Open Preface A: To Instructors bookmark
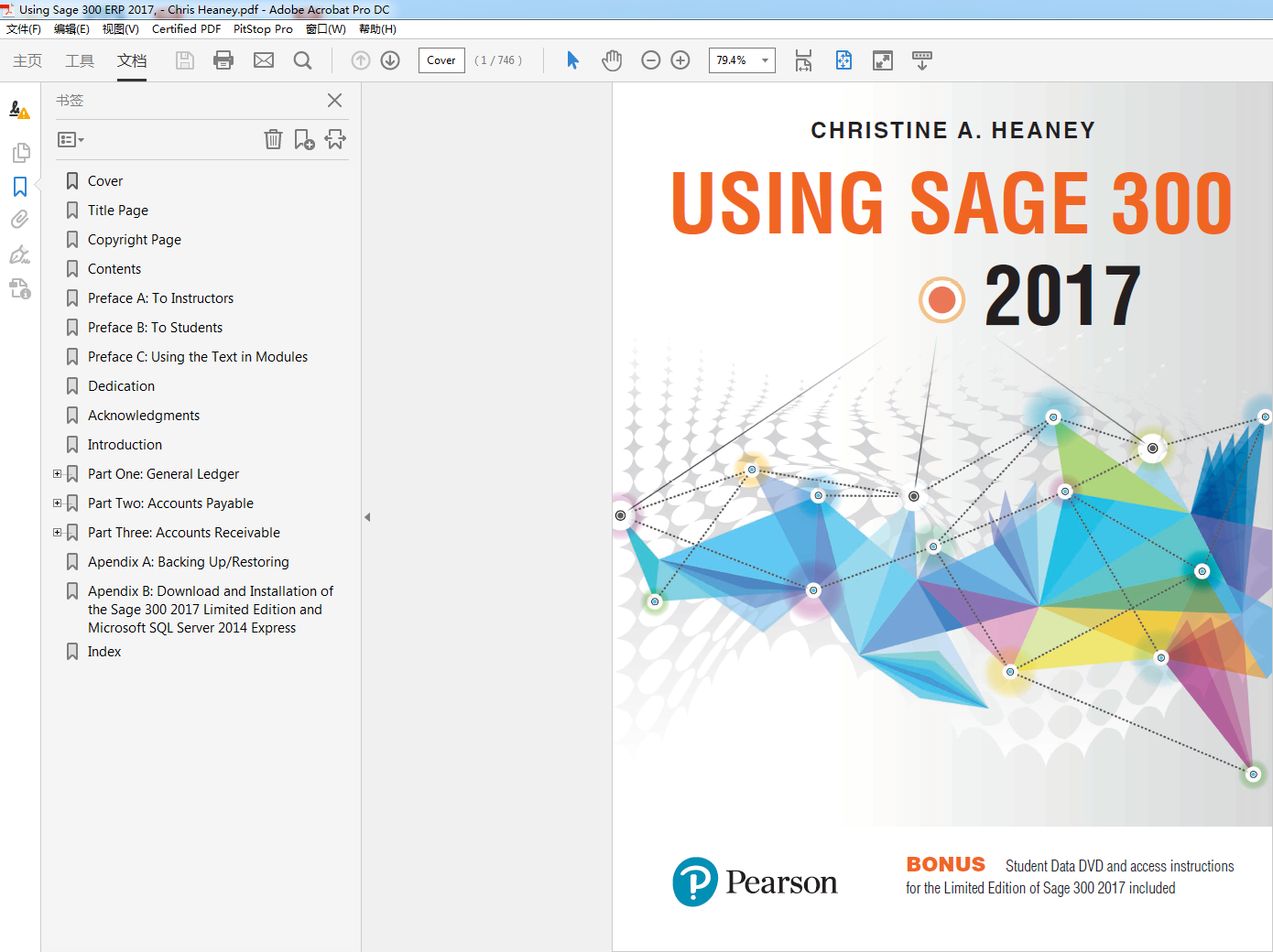 point(160,298)
